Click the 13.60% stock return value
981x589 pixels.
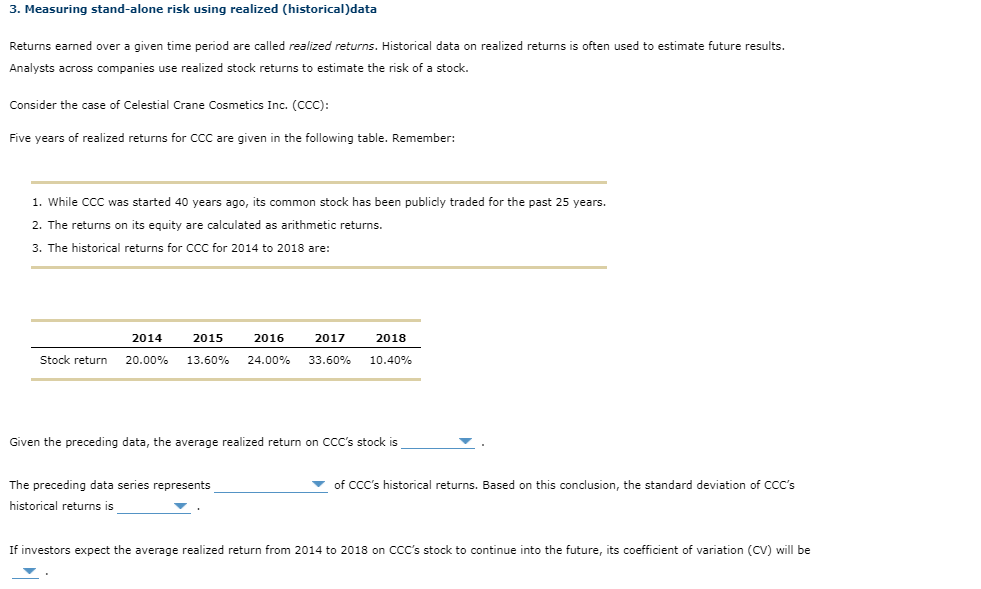point(208,360)
